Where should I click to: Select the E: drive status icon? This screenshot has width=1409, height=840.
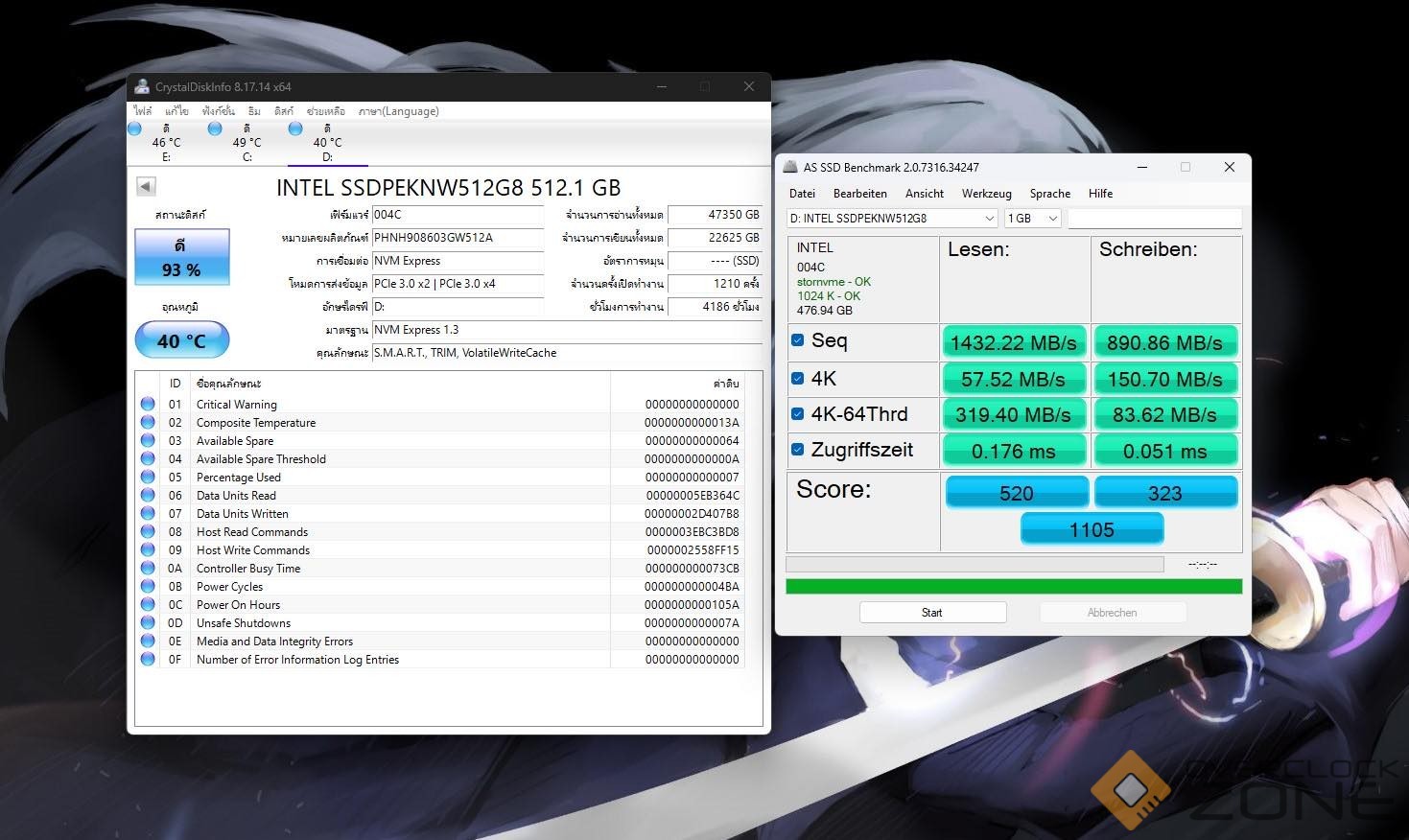135,128
